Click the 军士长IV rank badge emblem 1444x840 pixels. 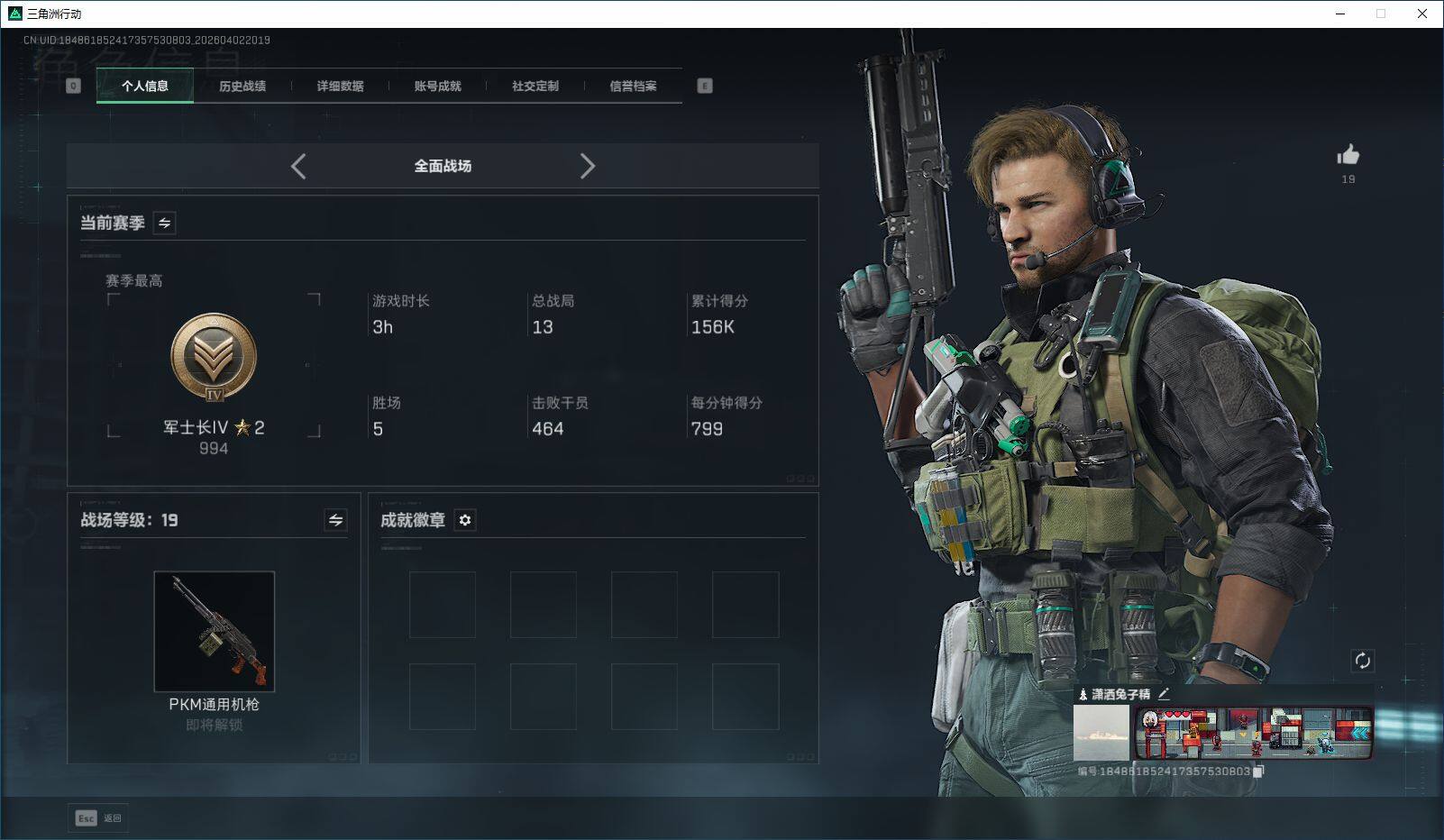[214, 357]
